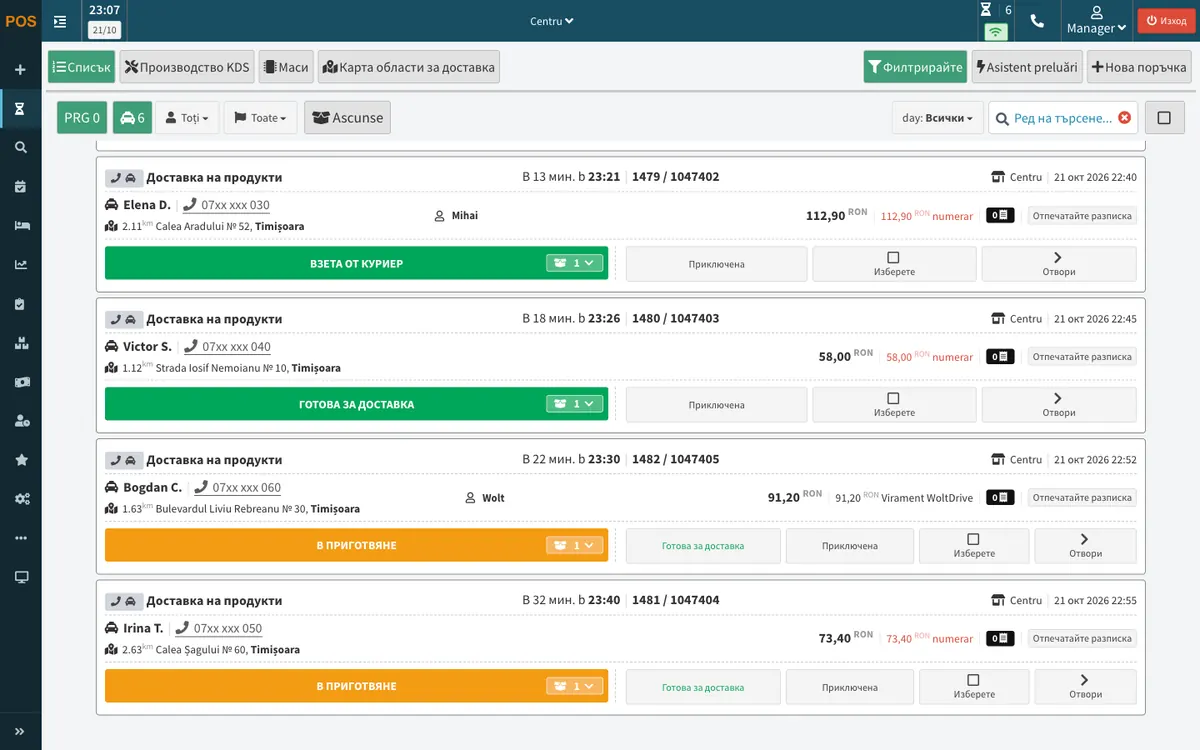
Task: Open Карта области за доставка tab
Action: click(408, 67)
